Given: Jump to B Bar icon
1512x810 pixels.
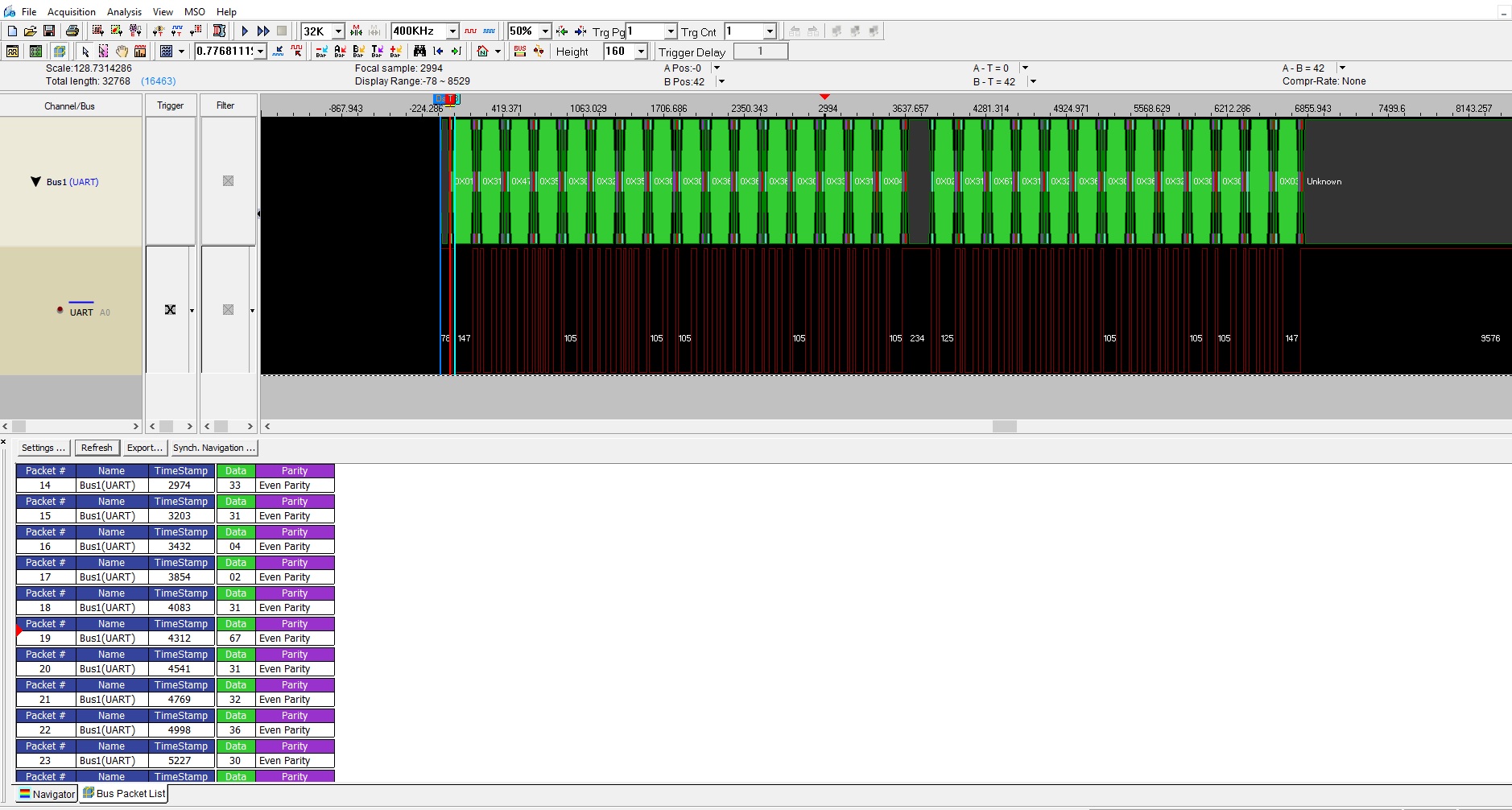Looking at the screenshot, I should (x=358, y=52).
